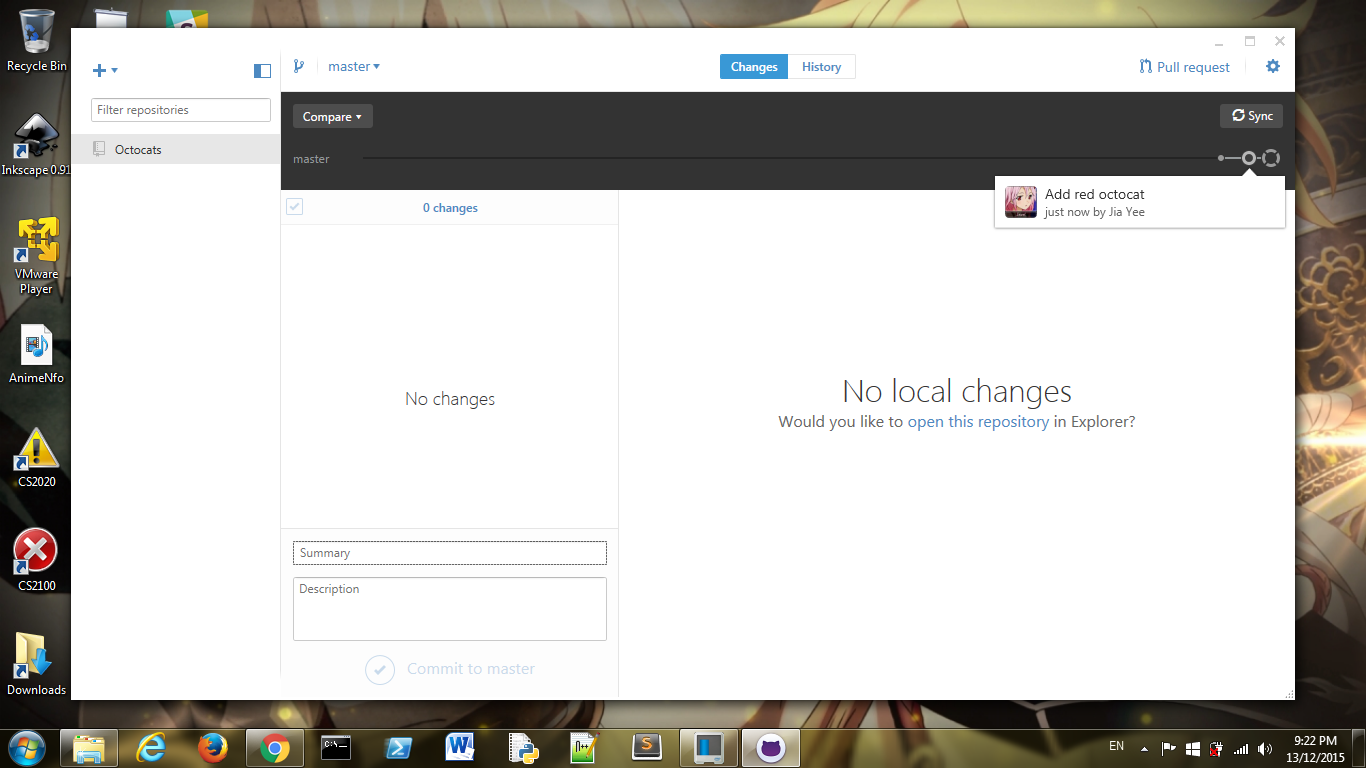The width and height of the screenshot is (1366, 768).
Task: Open the Compare dropdown
Action: click(333, 116)
